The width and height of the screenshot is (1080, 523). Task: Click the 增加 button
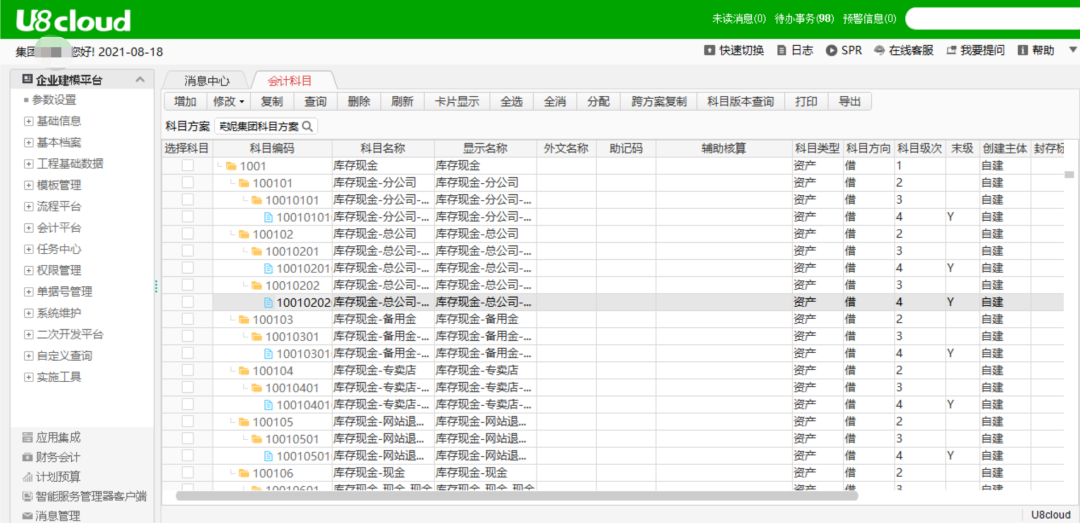pos(185,102)
